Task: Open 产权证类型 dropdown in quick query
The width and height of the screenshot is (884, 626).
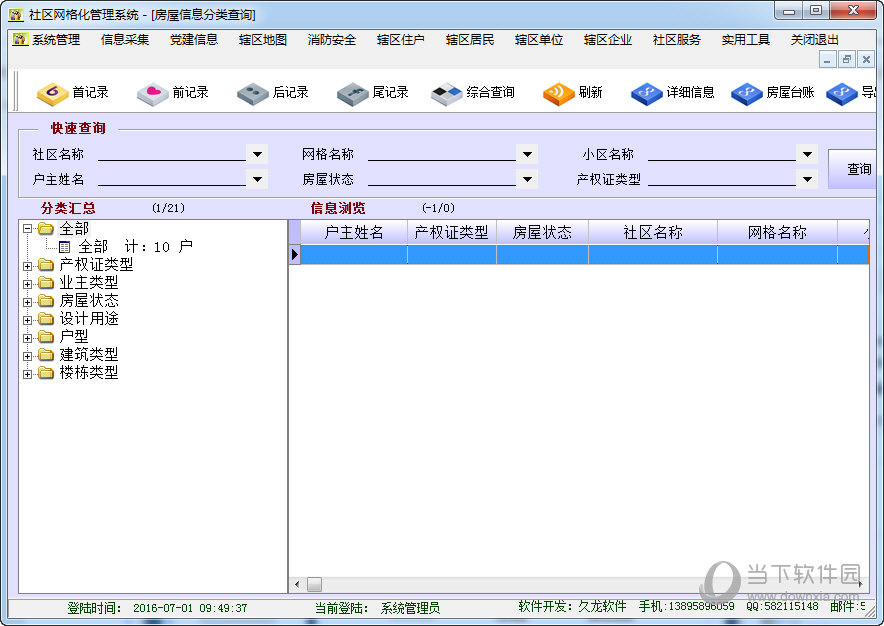Action: [807, 179]
